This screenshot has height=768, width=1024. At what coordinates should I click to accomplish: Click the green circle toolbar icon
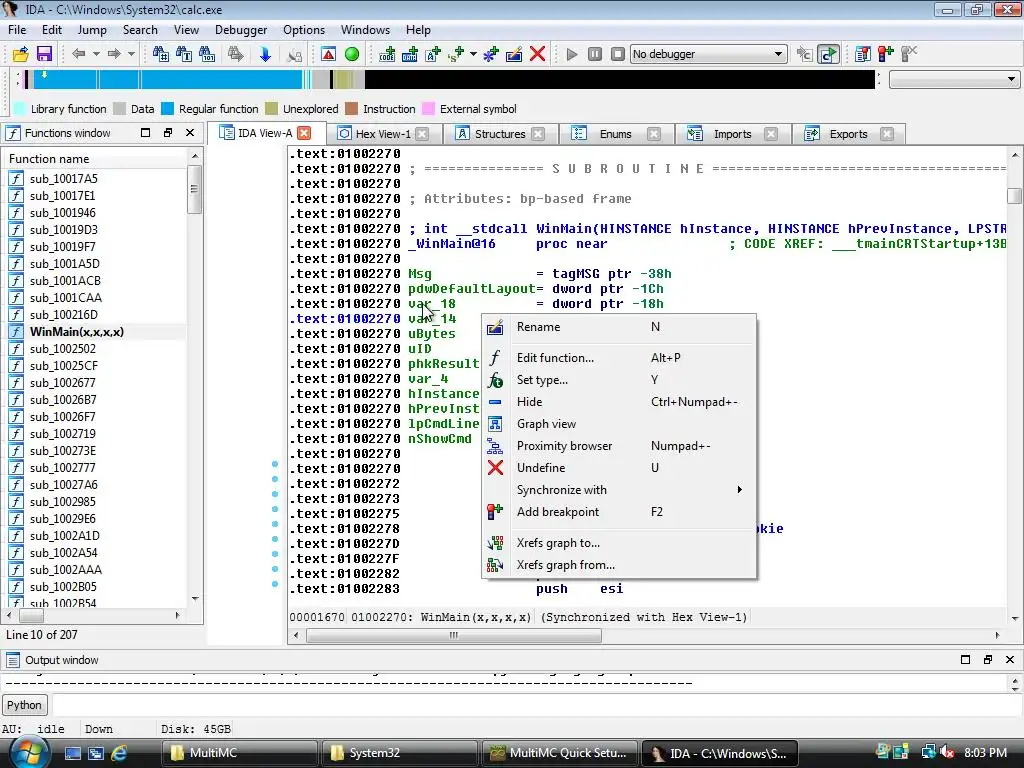coord(351,54)
